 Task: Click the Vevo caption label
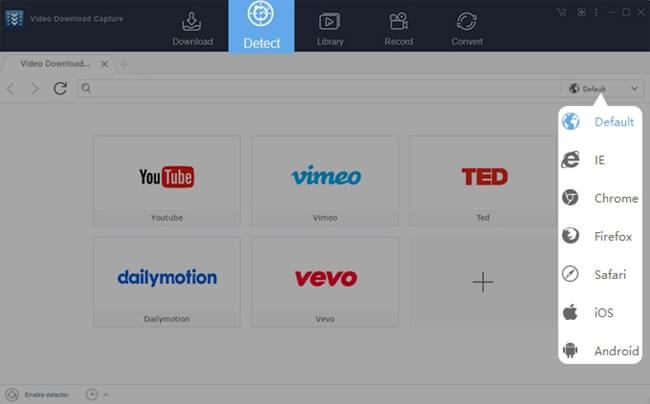[x=325, y=319]
